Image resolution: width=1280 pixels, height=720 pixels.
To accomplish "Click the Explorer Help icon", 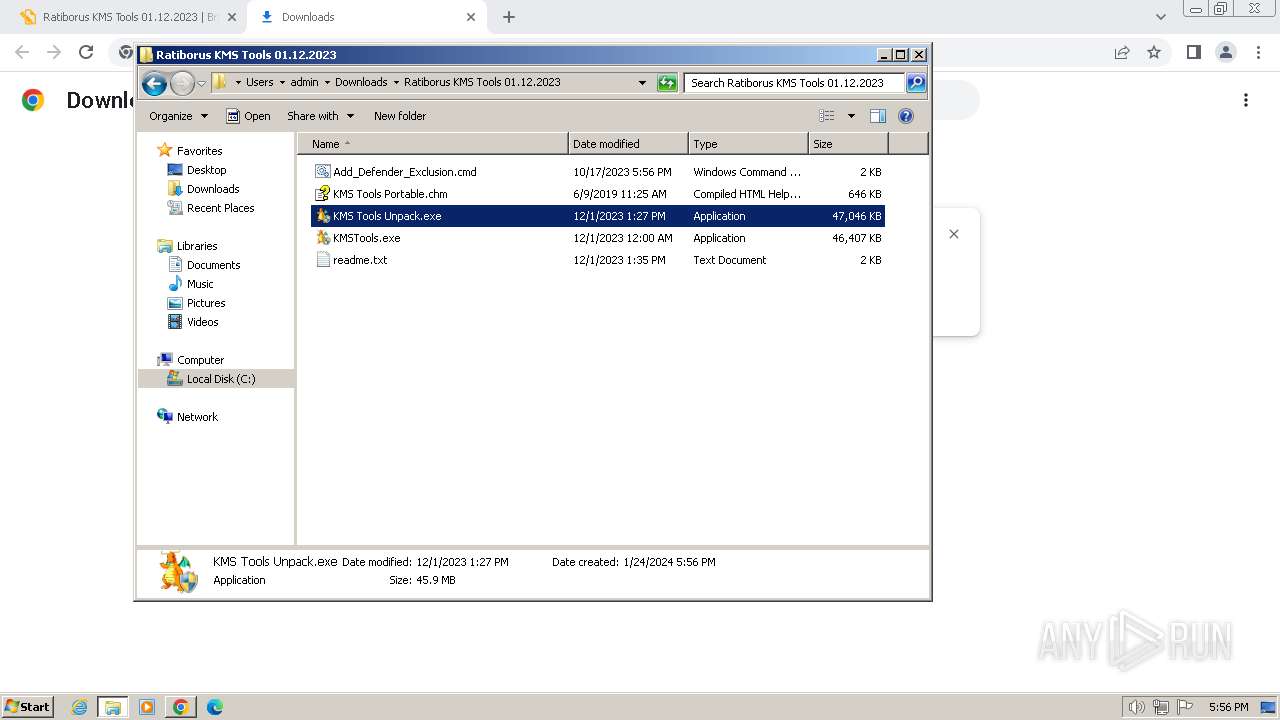I will (x=906, y=116).
